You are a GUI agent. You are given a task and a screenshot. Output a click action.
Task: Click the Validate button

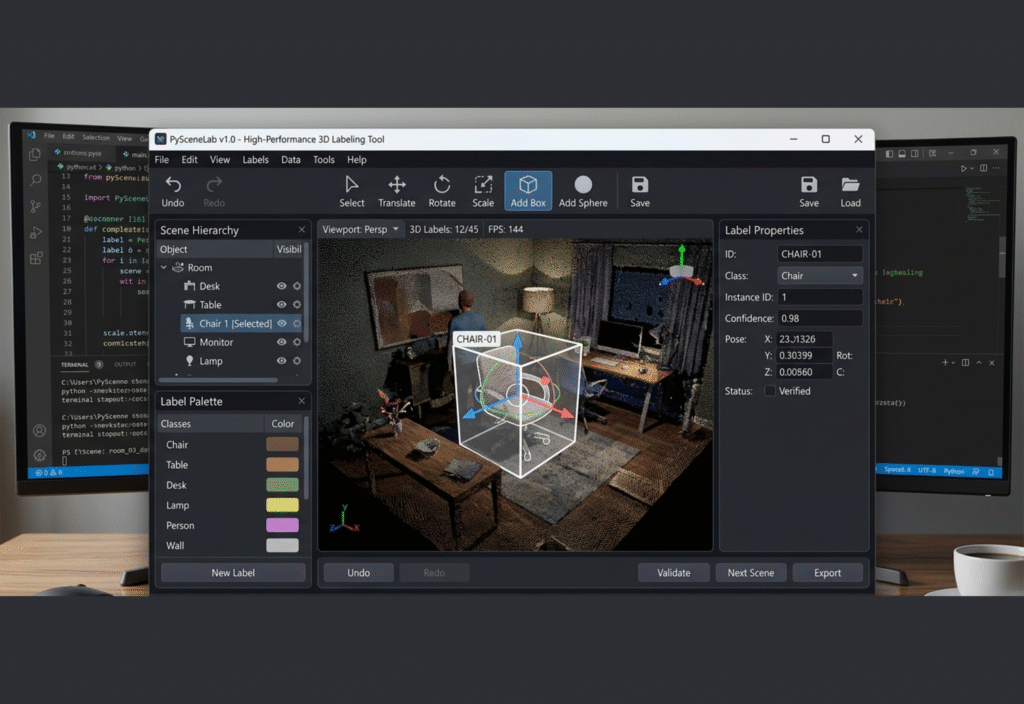(673, 572)
